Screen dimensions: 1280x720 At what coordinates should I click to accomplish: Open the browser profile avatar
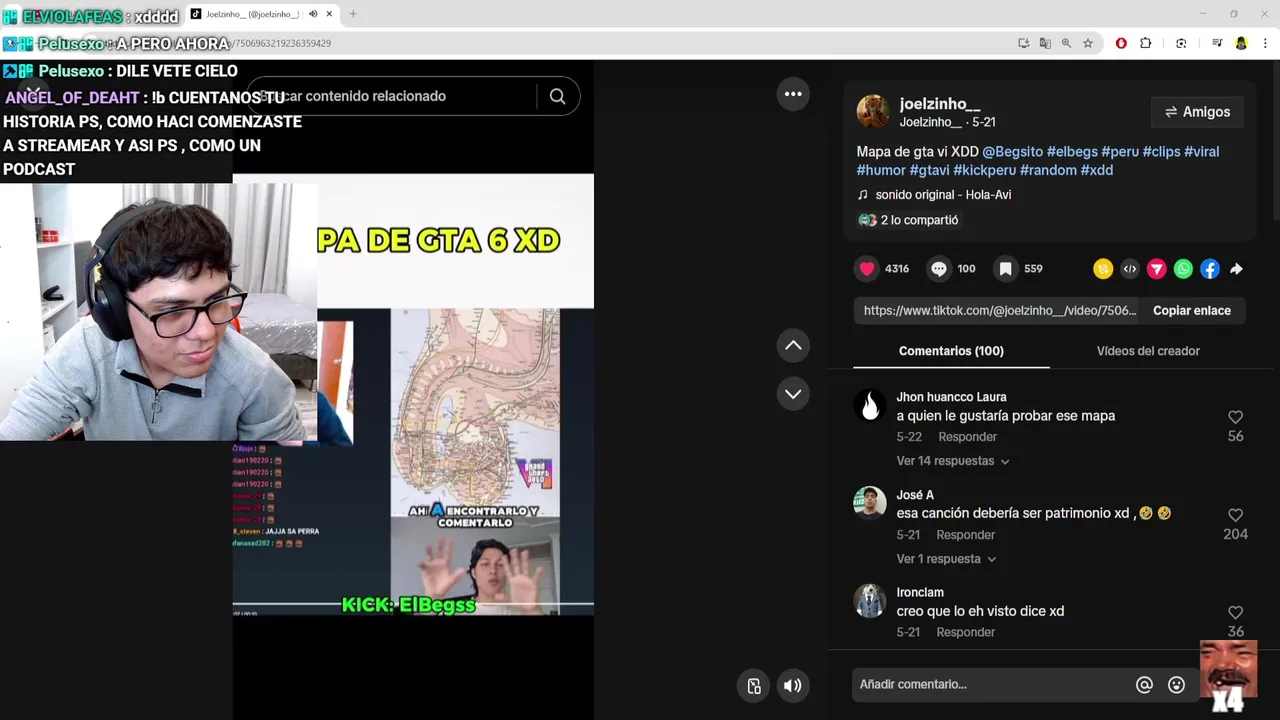pyautogui.click(x=1241, y=43)
